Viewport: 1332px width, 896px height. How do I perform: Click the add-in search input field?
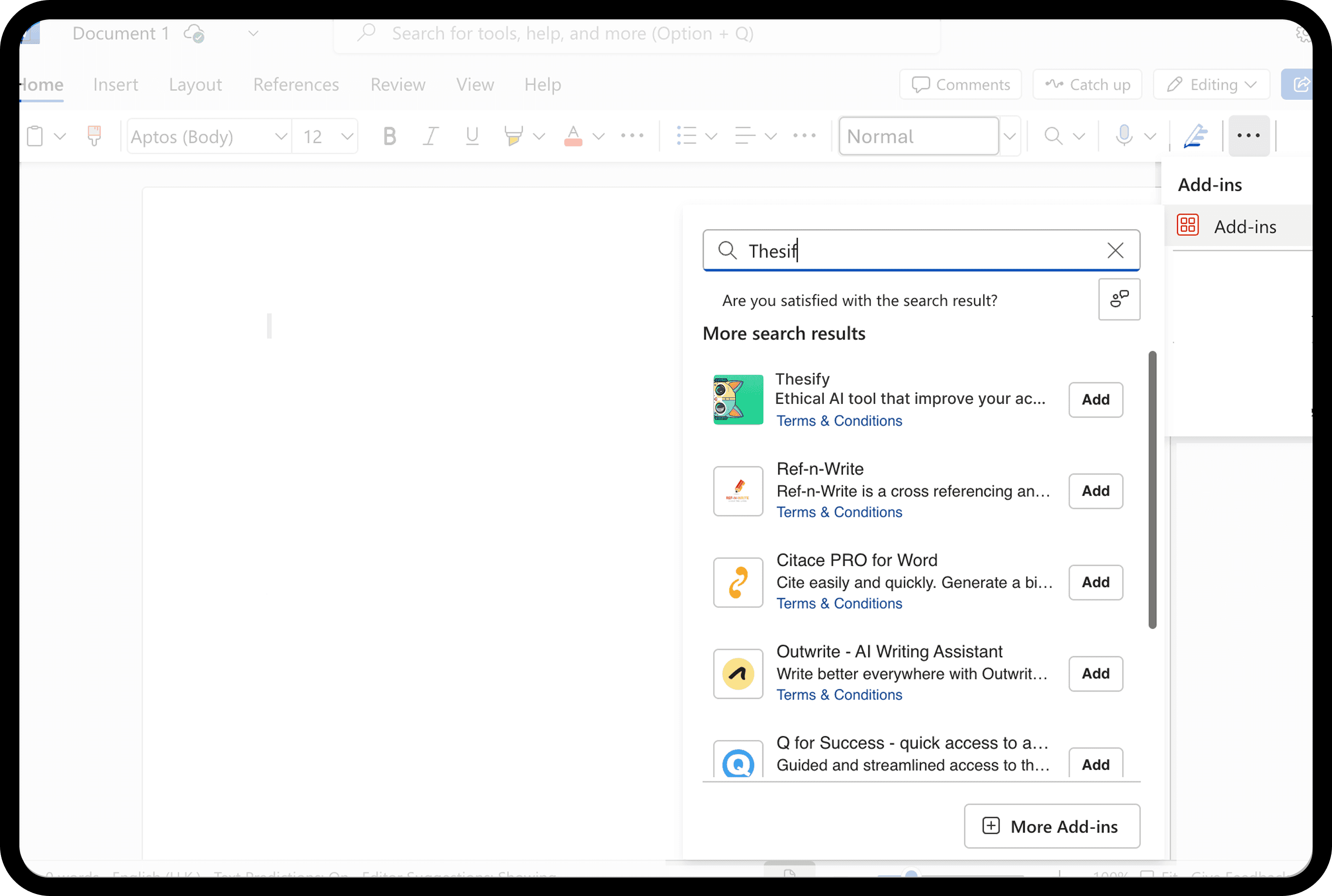[921, 250]
